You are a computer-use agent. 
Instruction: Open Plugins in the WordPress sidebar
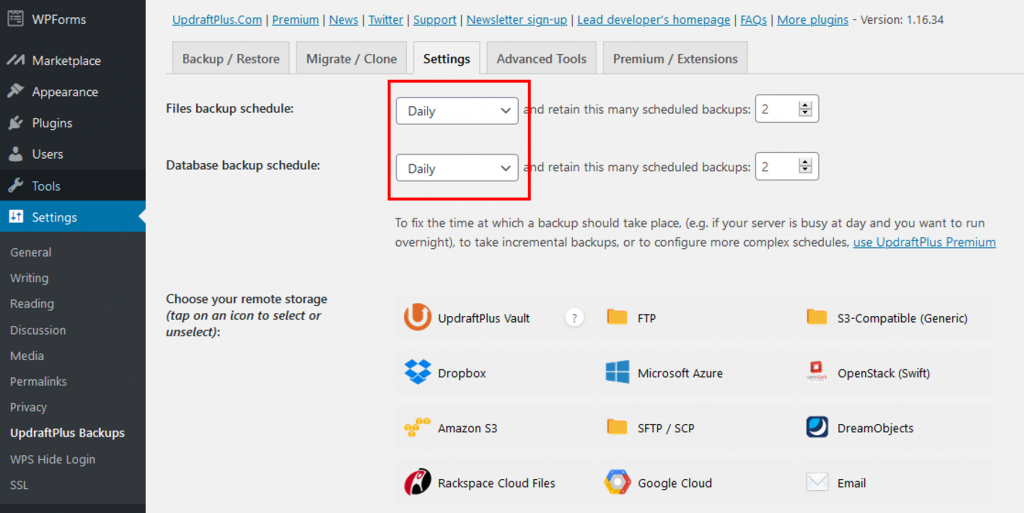click(52, 123)
